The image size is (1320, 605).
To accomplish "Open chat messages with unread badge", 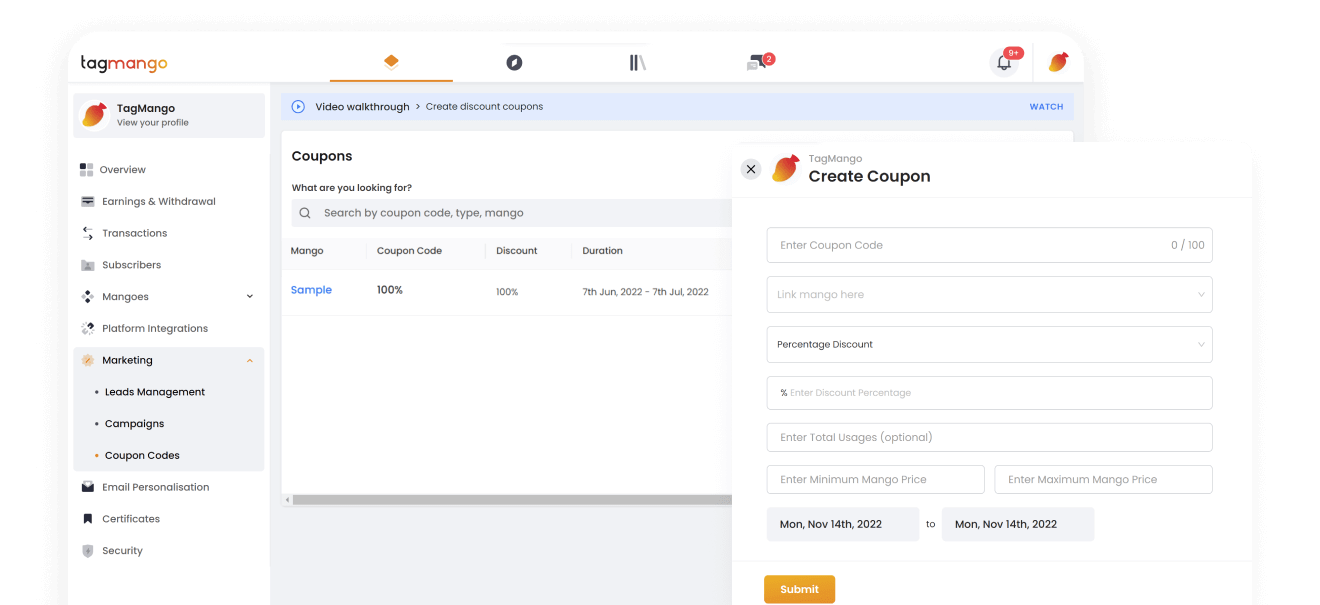I will (757, 61).
